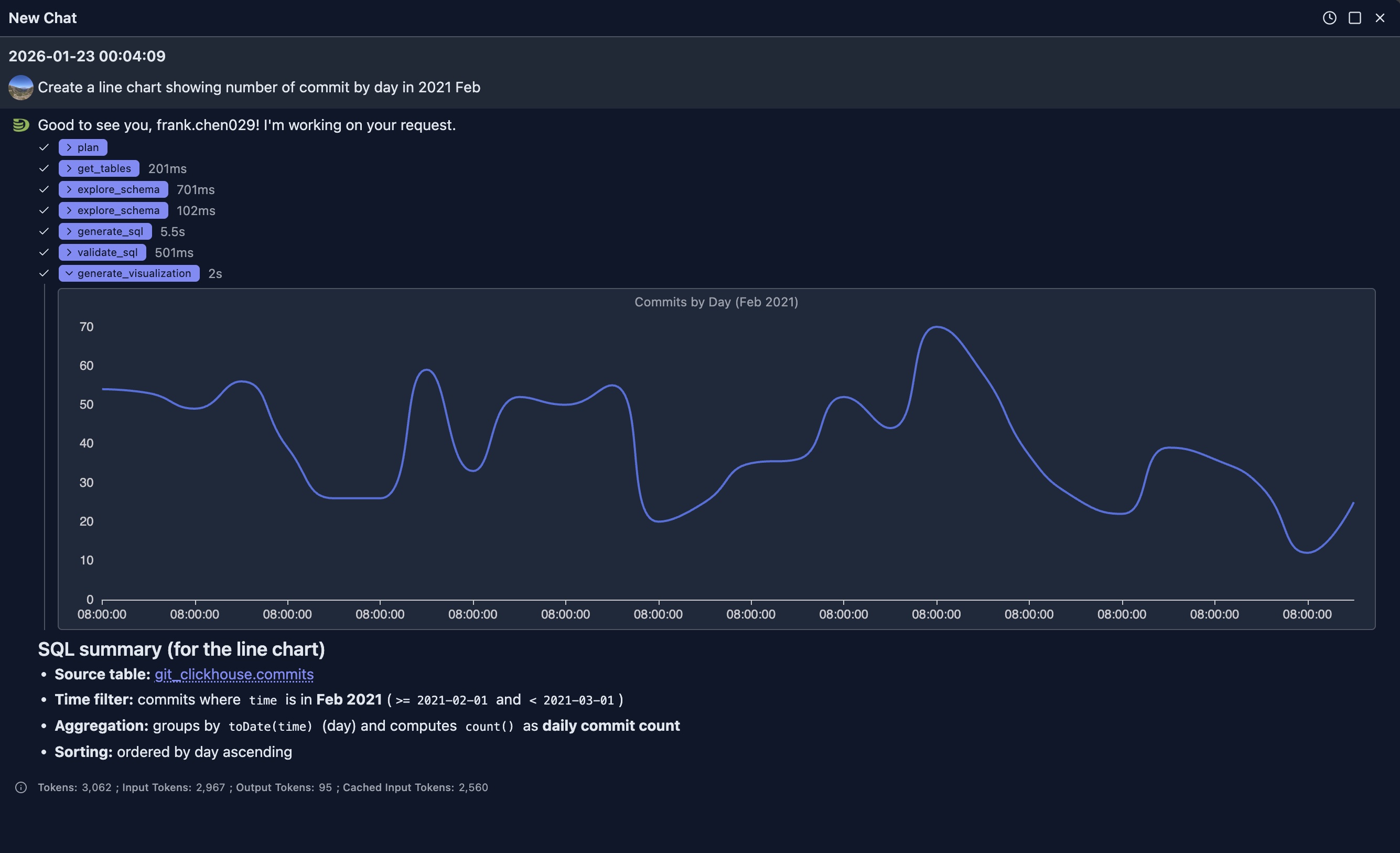This screenshot has width=1400, height=853.
Task: Click the checkmark beside validate_sql step
Action: point(45,252)
